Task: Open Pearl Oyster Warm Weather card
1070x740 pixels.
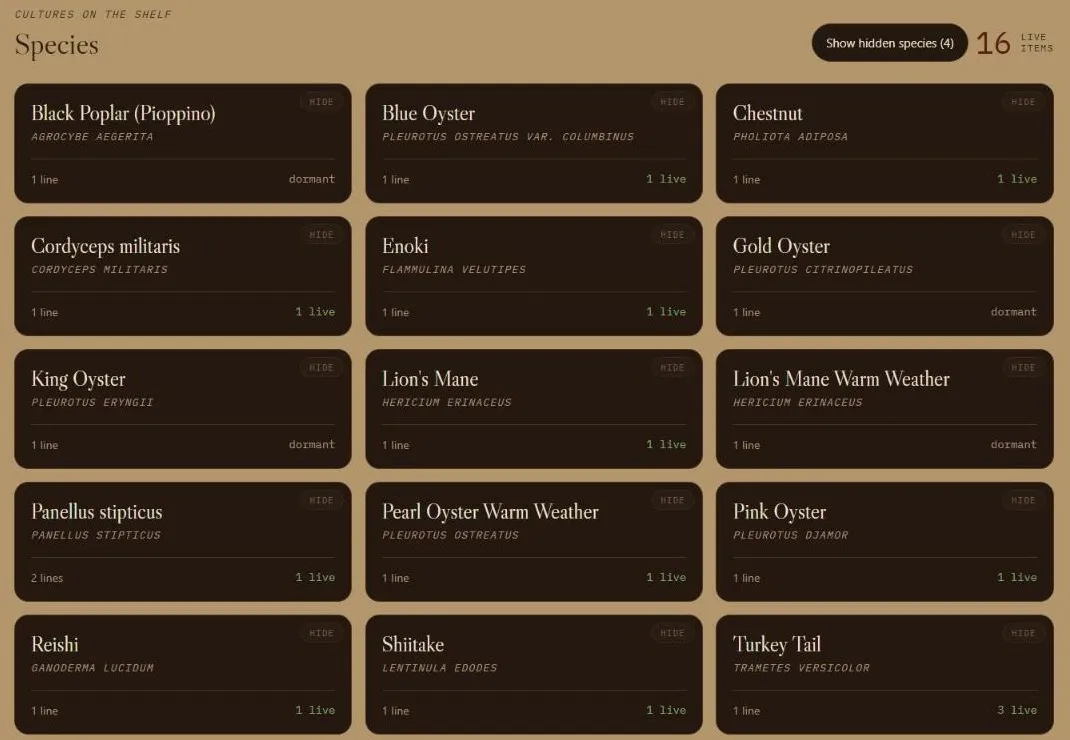Action: click(x=534, y=542)
